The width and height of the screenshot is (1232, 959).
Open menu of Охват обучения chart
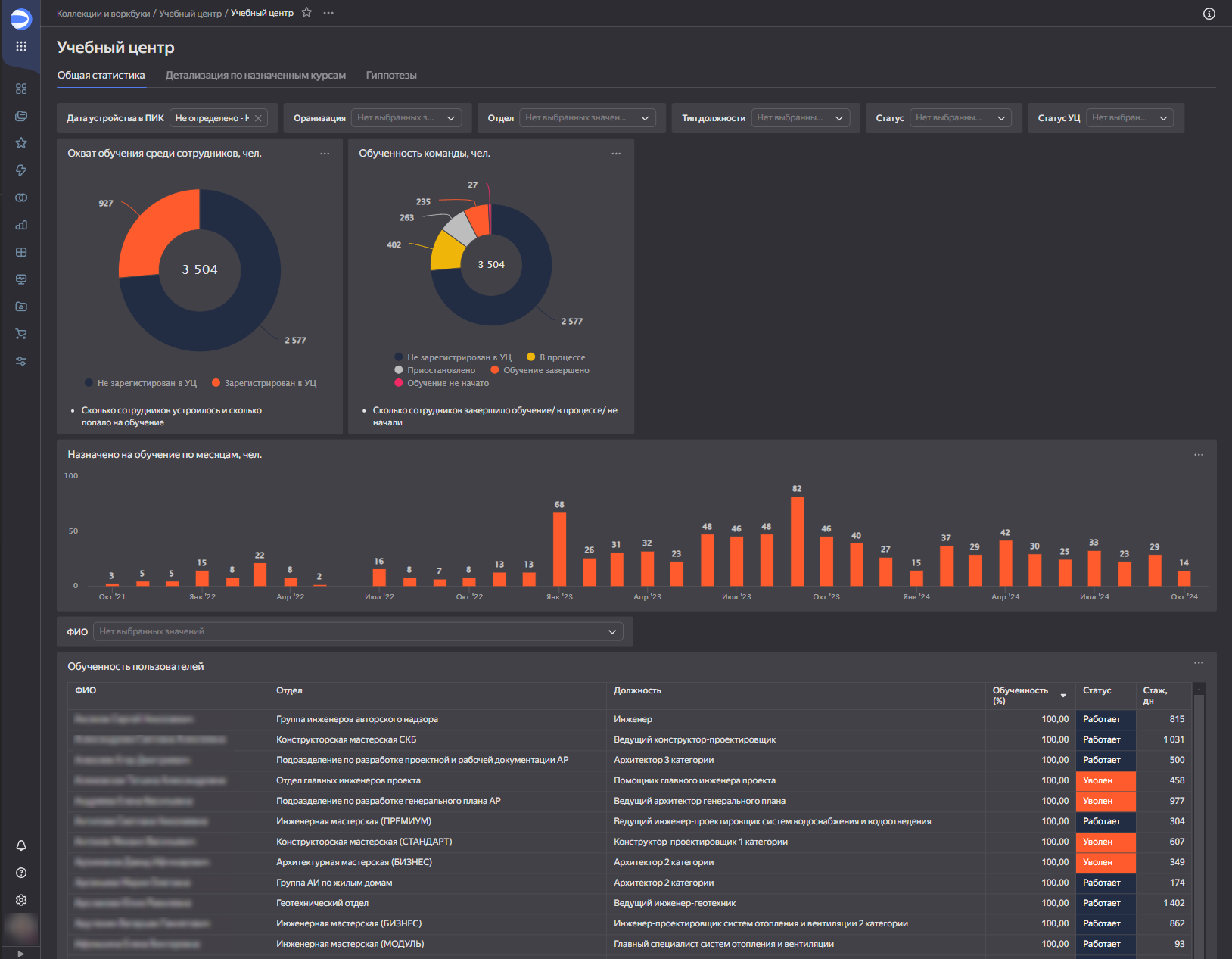coord(325,154)
